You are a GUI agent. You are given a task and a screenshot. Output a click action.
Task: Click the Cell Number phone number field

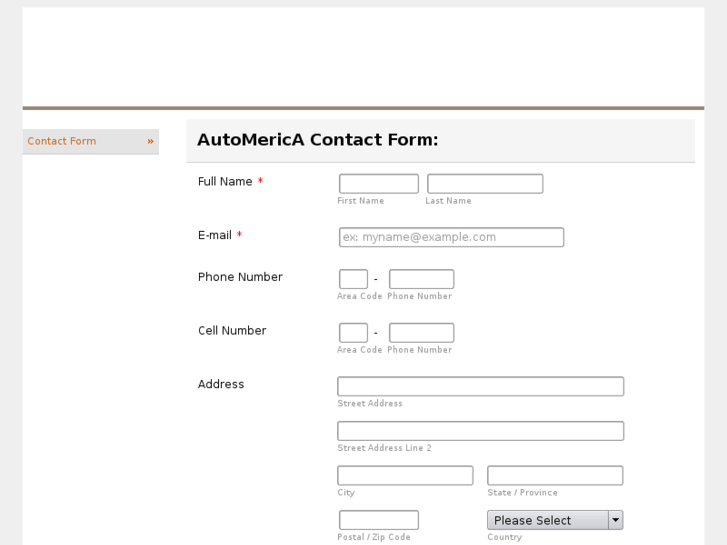pos(421,333)
